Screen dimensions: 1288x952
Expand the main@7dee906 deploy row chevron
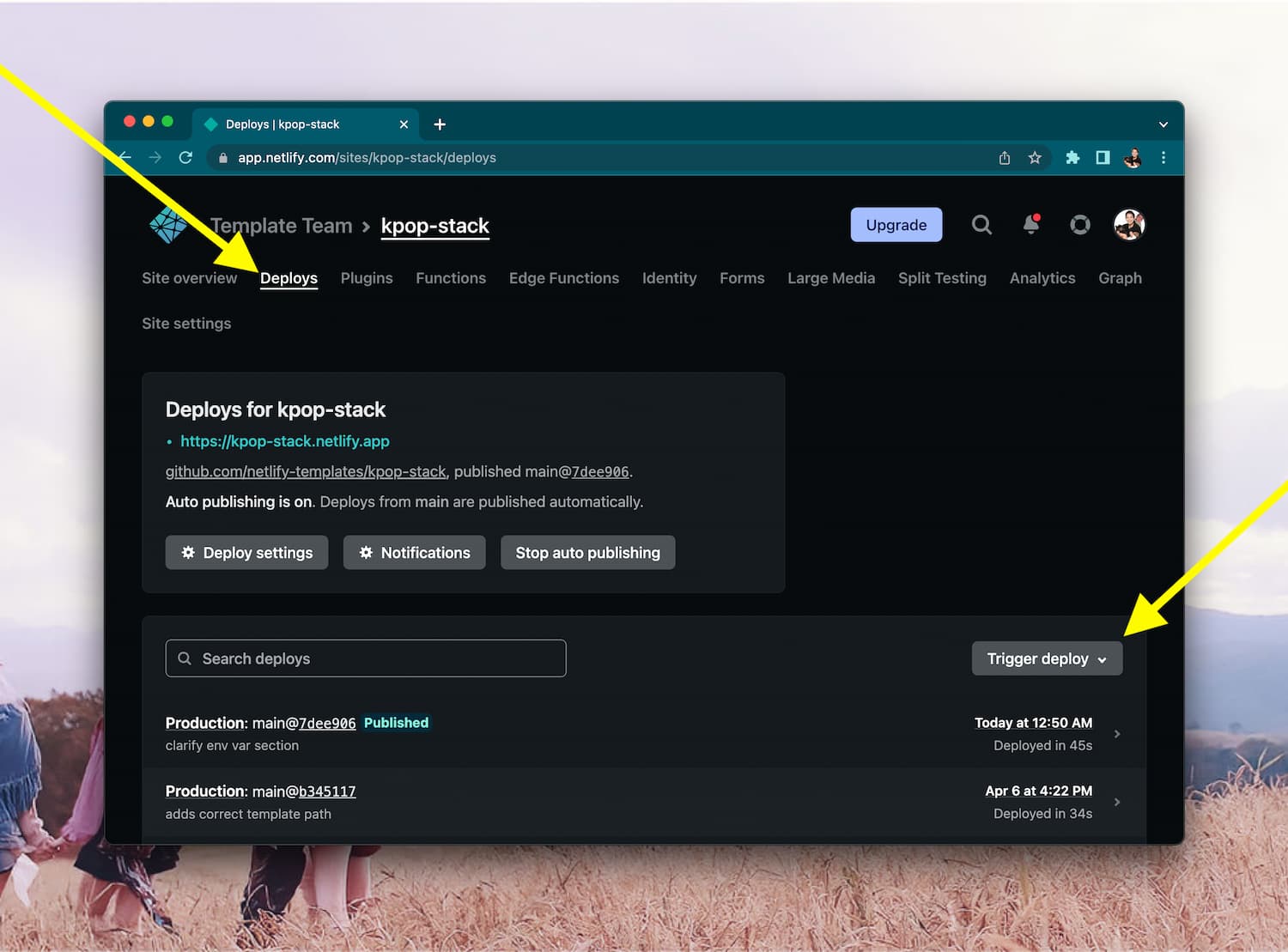tap(1117, 734)
